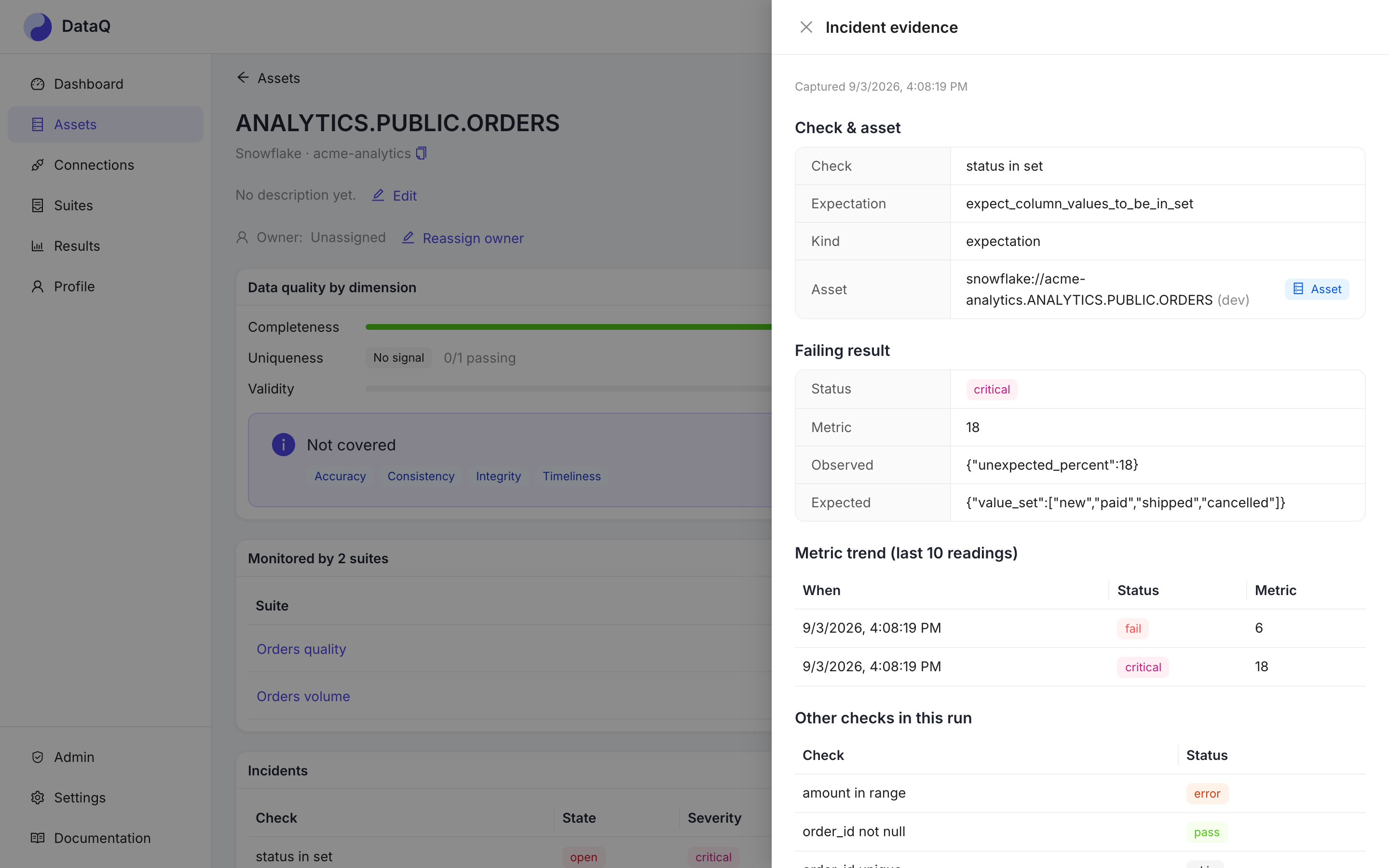Click amount in range check row
Screen dimensions: 1389x868
pos(1080,793)
